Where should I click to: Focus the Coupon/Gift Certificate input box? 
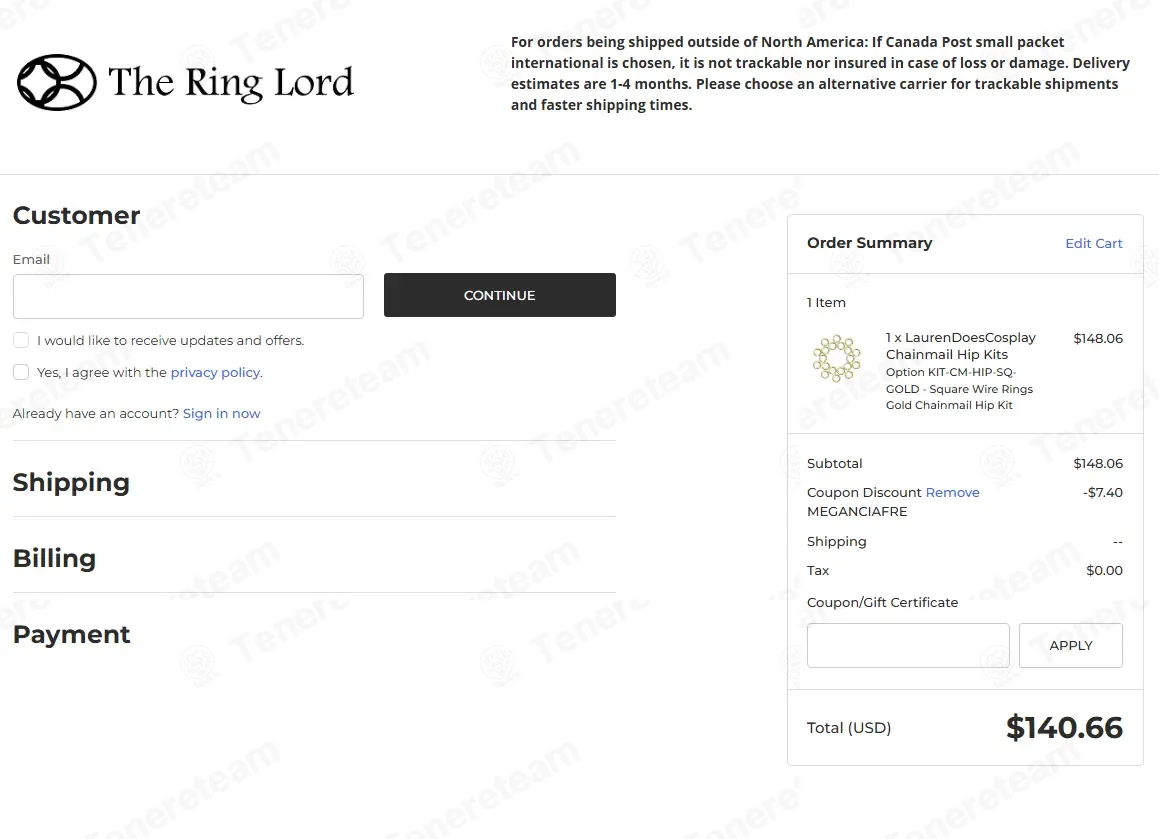(x=907, y=645)
